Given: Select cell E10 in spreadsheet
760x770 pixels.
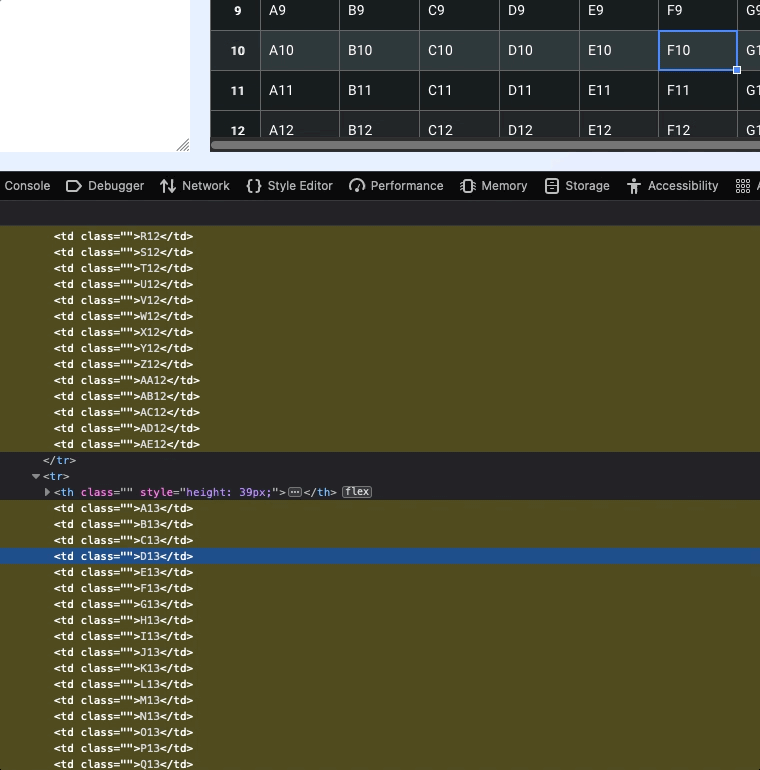Looking at the screenshot, I should 619,51.
